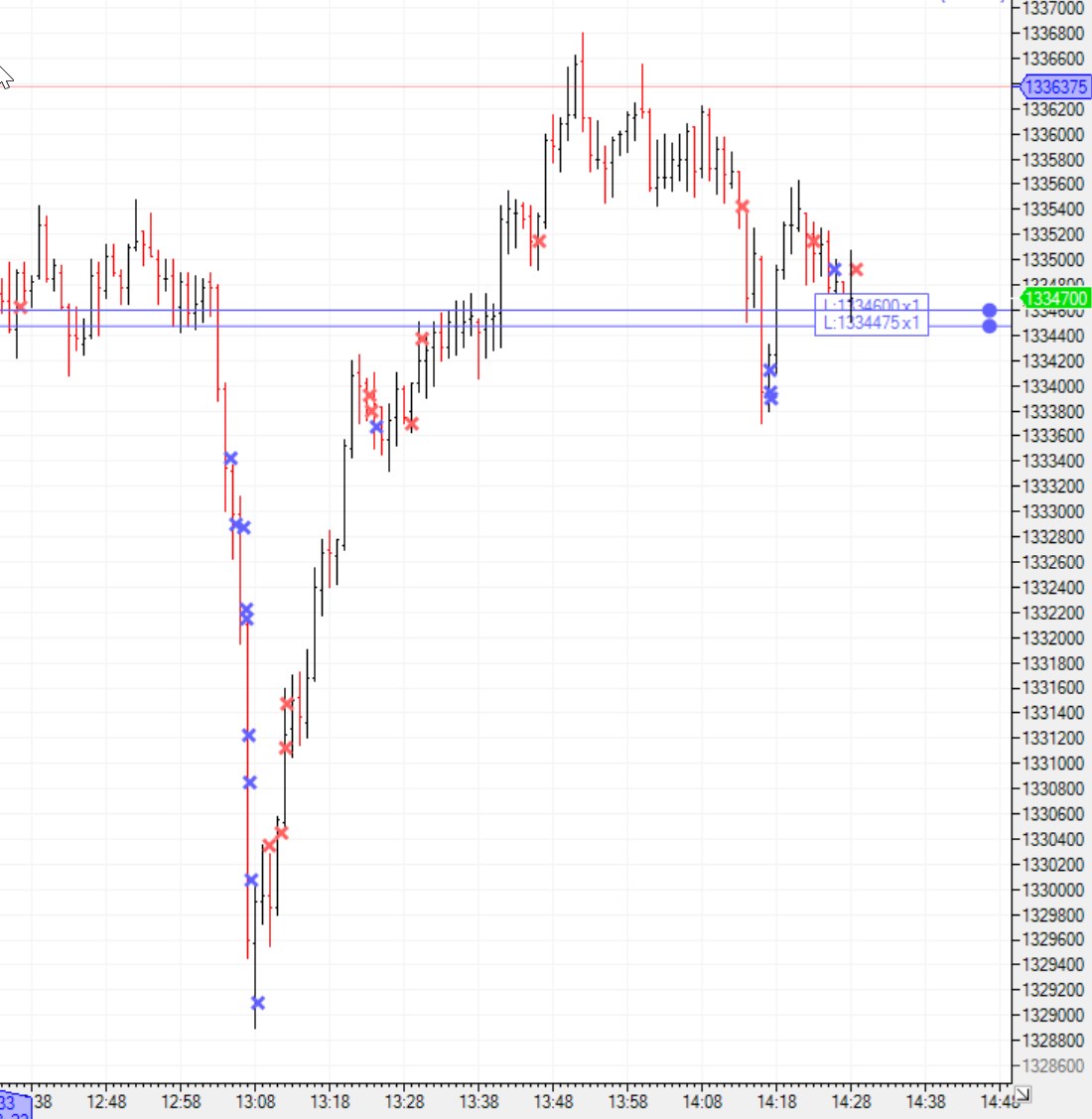Click the blue 1336375 price marker
The image size is (1092, 1119).
point(1054,87)
